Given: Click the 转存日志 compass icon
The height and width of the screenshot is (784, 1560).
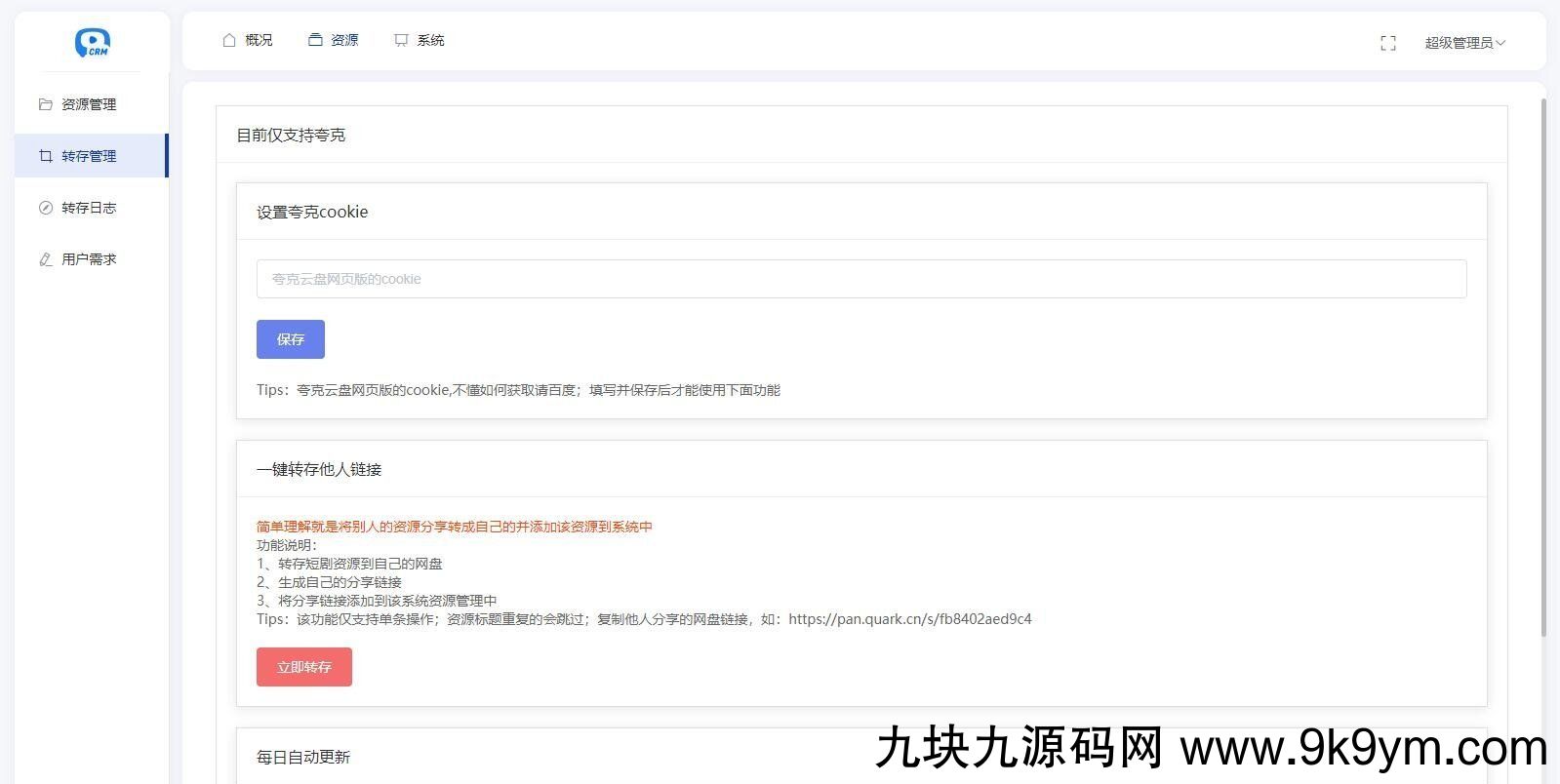Looking at the screenshot, I should click(x=45, y=208).
